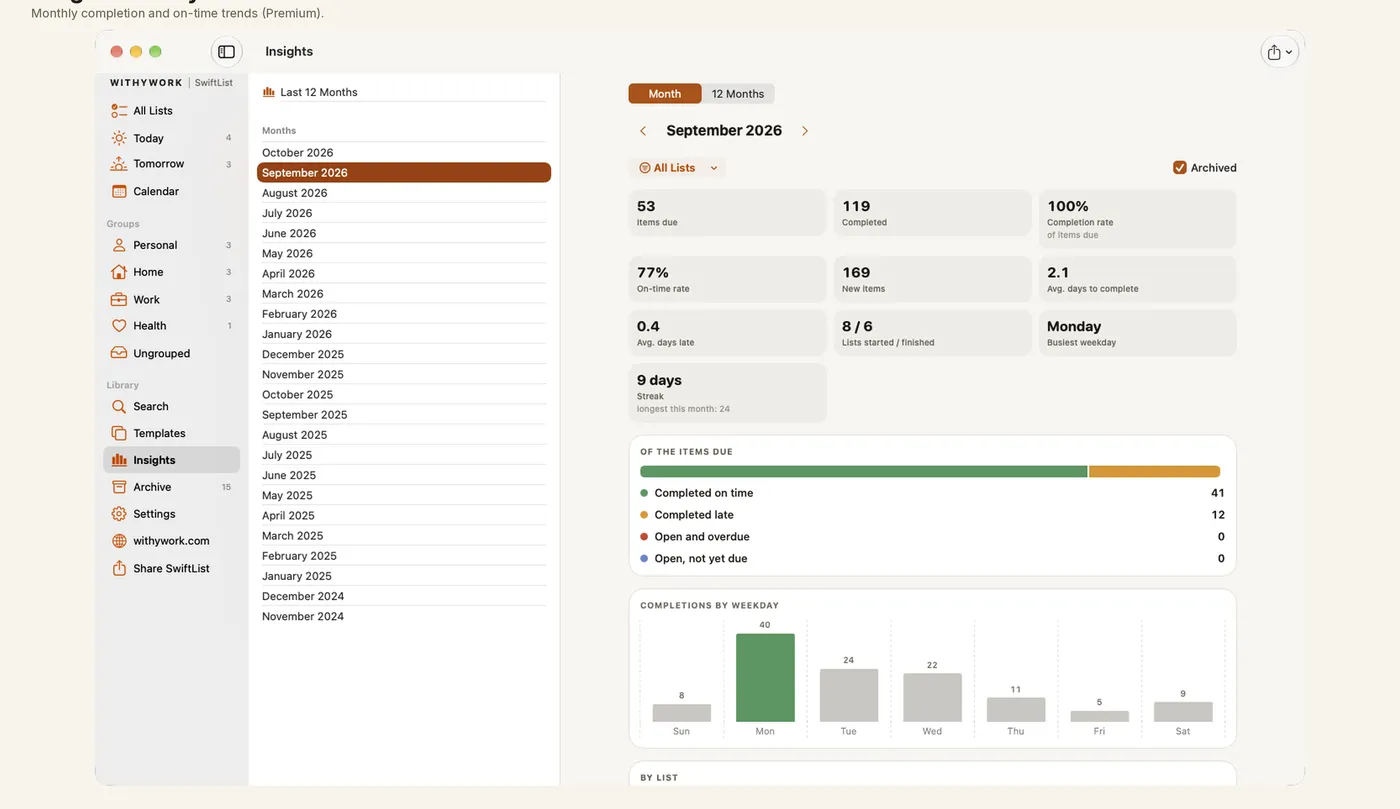Select December 2025 in months list

[x=404, y=354]
